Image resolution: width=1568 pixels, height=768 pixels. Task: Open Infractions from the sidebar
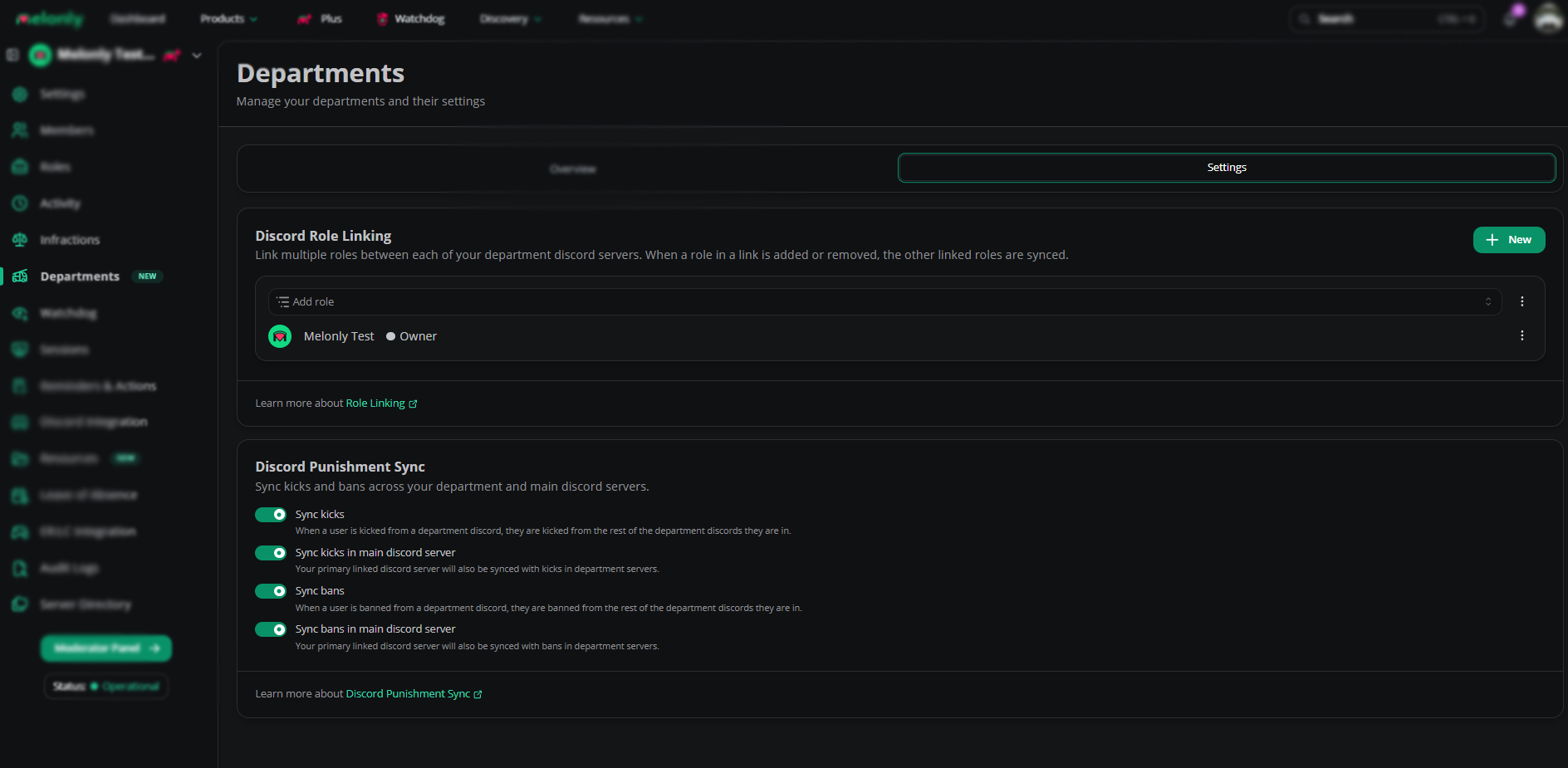pyautogui.click(x=70, y=240)
